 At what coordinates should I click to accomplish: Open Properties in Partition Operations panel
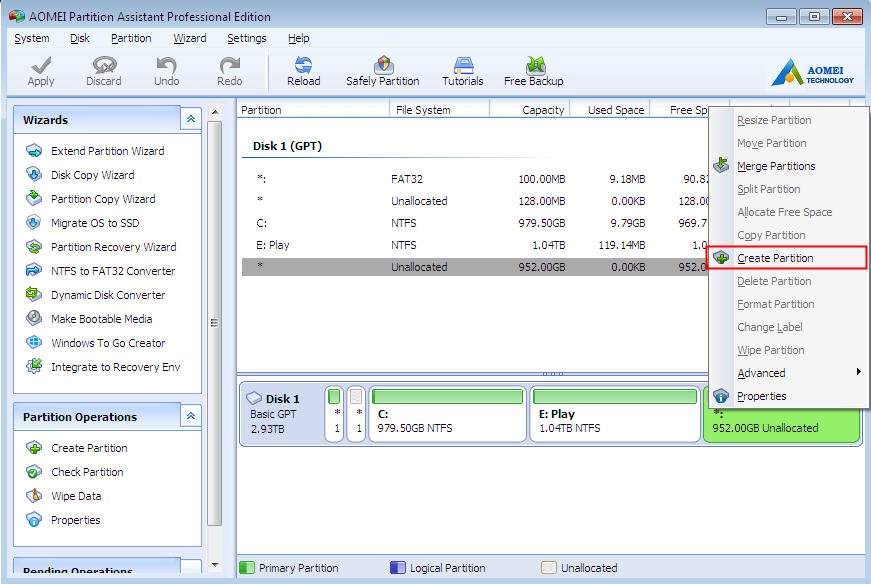(x=76, y=520)
